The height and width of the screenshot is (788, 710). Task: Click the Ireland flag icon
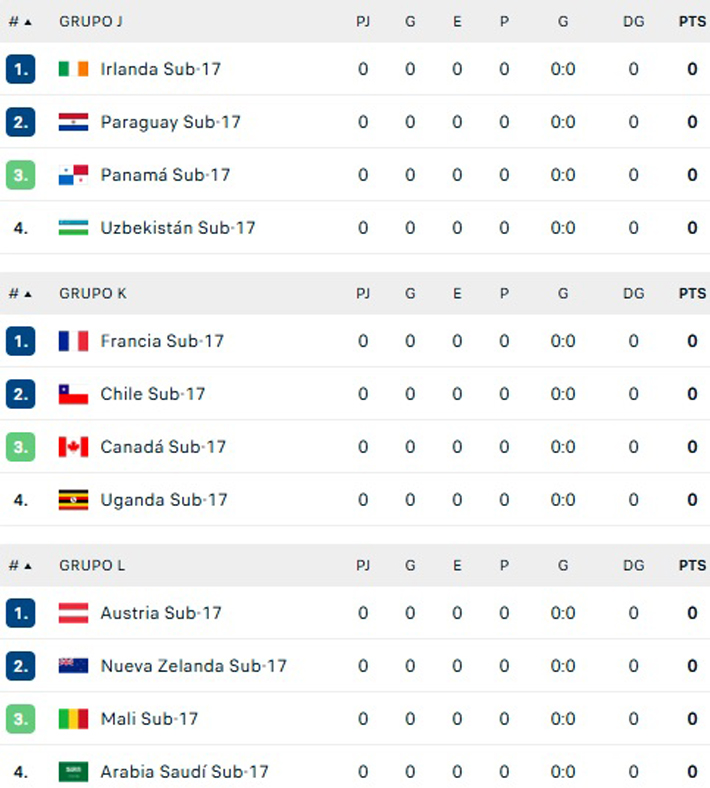(73, 69)
